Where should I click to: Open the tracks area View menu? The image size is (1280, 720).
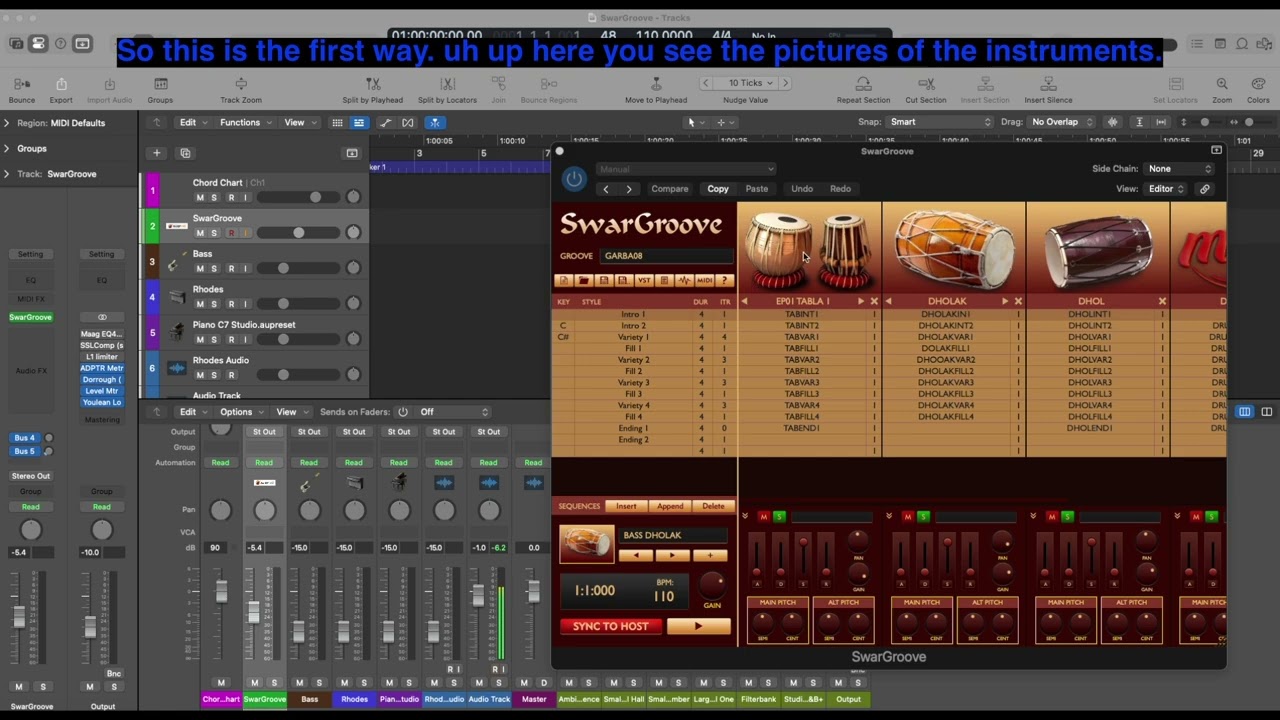click(299, 122)
